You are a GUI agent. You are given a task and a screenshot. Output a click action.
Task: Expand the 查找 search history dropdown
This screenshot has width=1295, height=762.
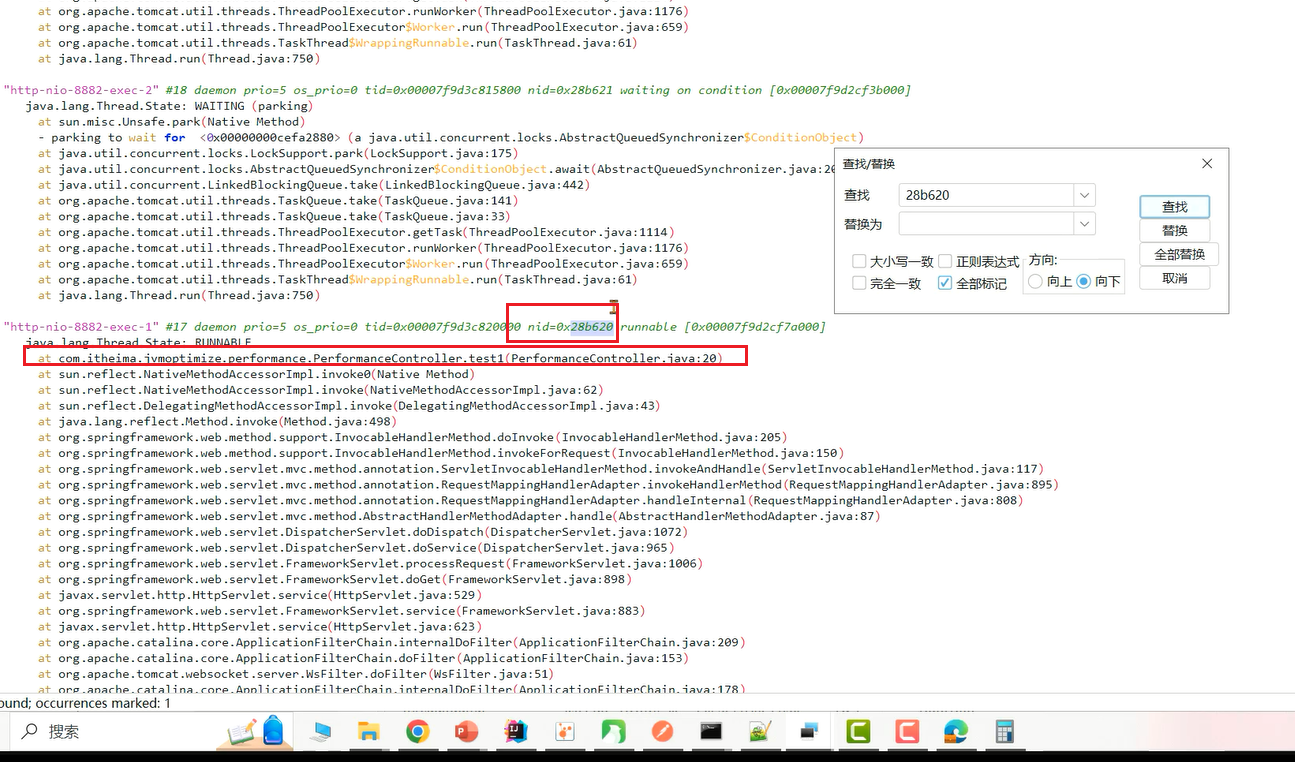(x=1085, y=195)
